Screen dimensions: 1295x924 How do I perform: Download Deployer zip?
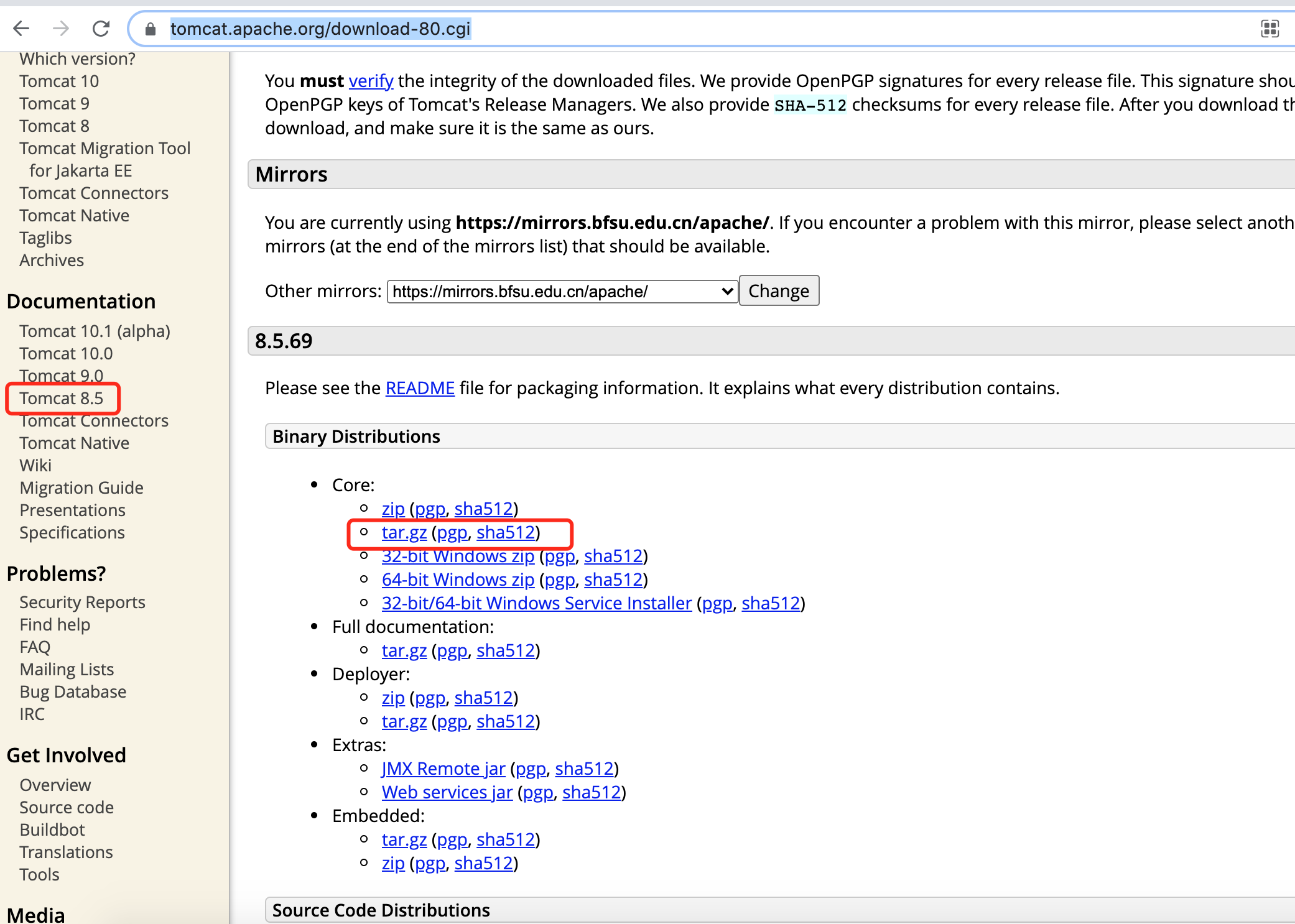(x=393, y=698)
